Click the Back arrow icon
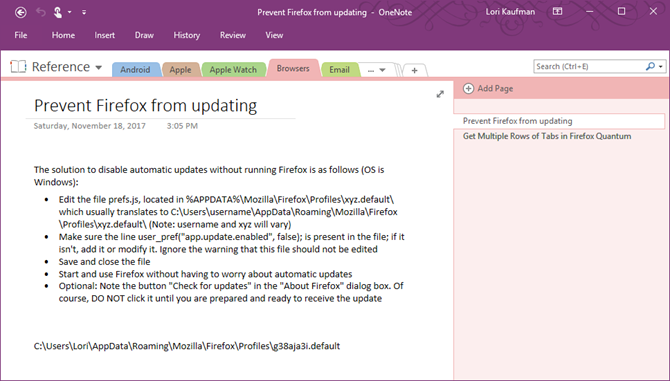 [x=21, y=12]
